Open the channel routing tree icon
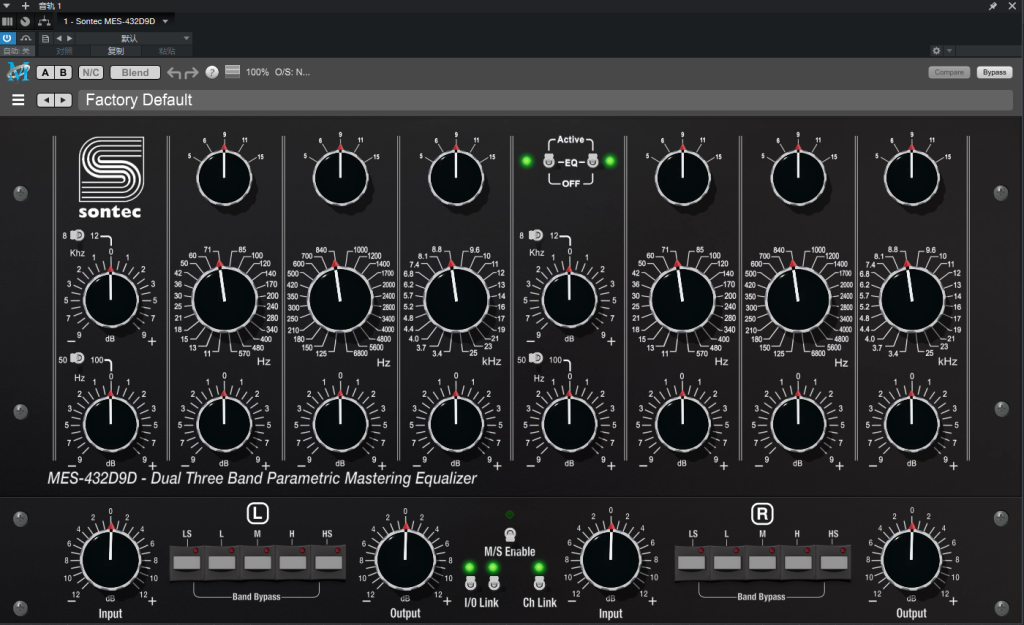Image resolution: width=1024 pixels, height=625 pixels. (x=44, y=21)
